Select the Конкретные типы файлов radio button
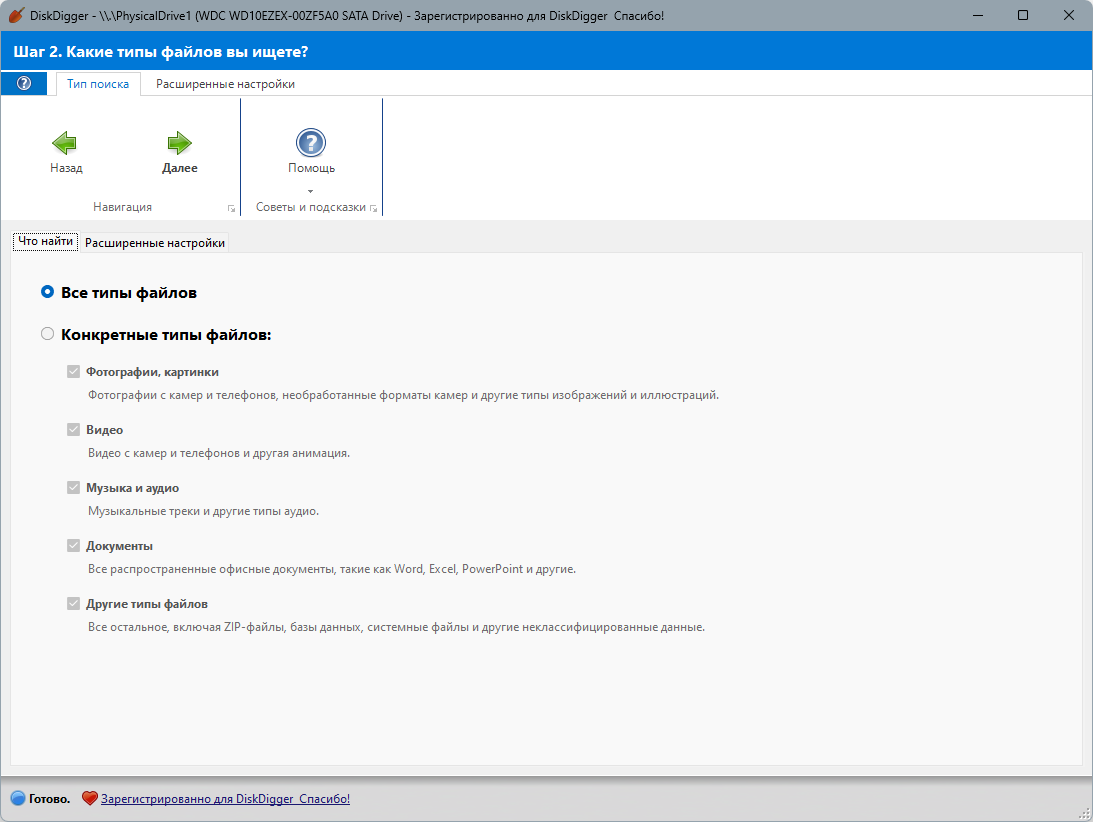 47,334
